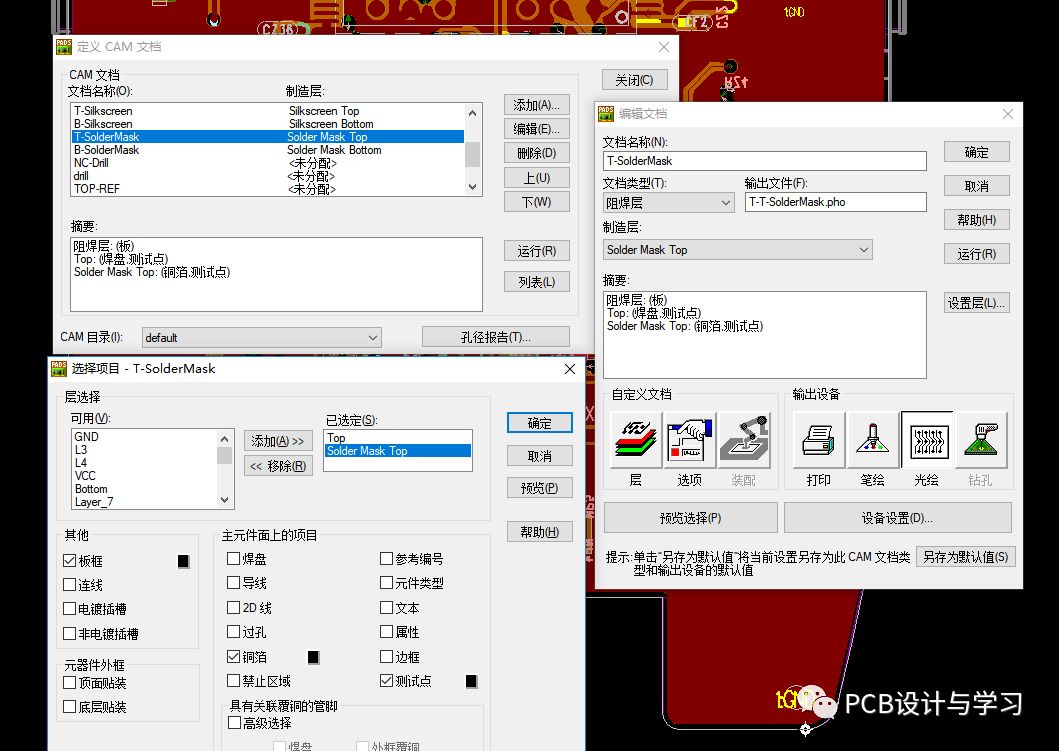Select the 打印 (Print) output device
This screenshot has width=1059, height=751.
click(x=819, y=440)
